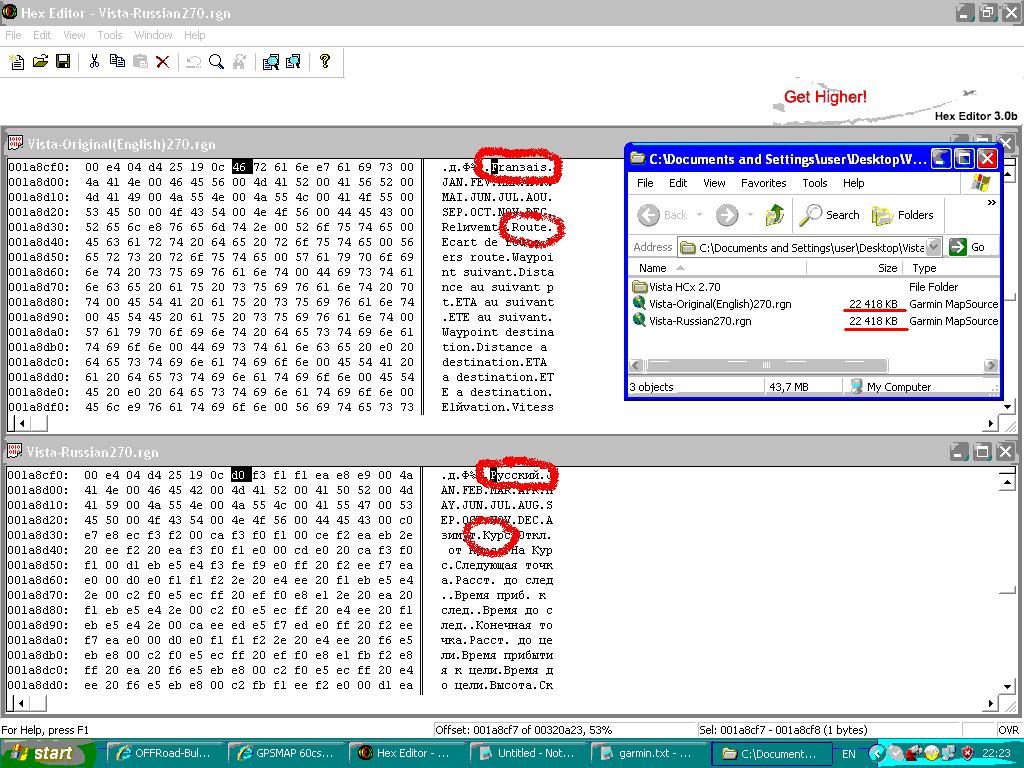Open the Tools menu in Hex Editor
Image resolution: width=1024 pixels, height=768 pixels.
110,35
